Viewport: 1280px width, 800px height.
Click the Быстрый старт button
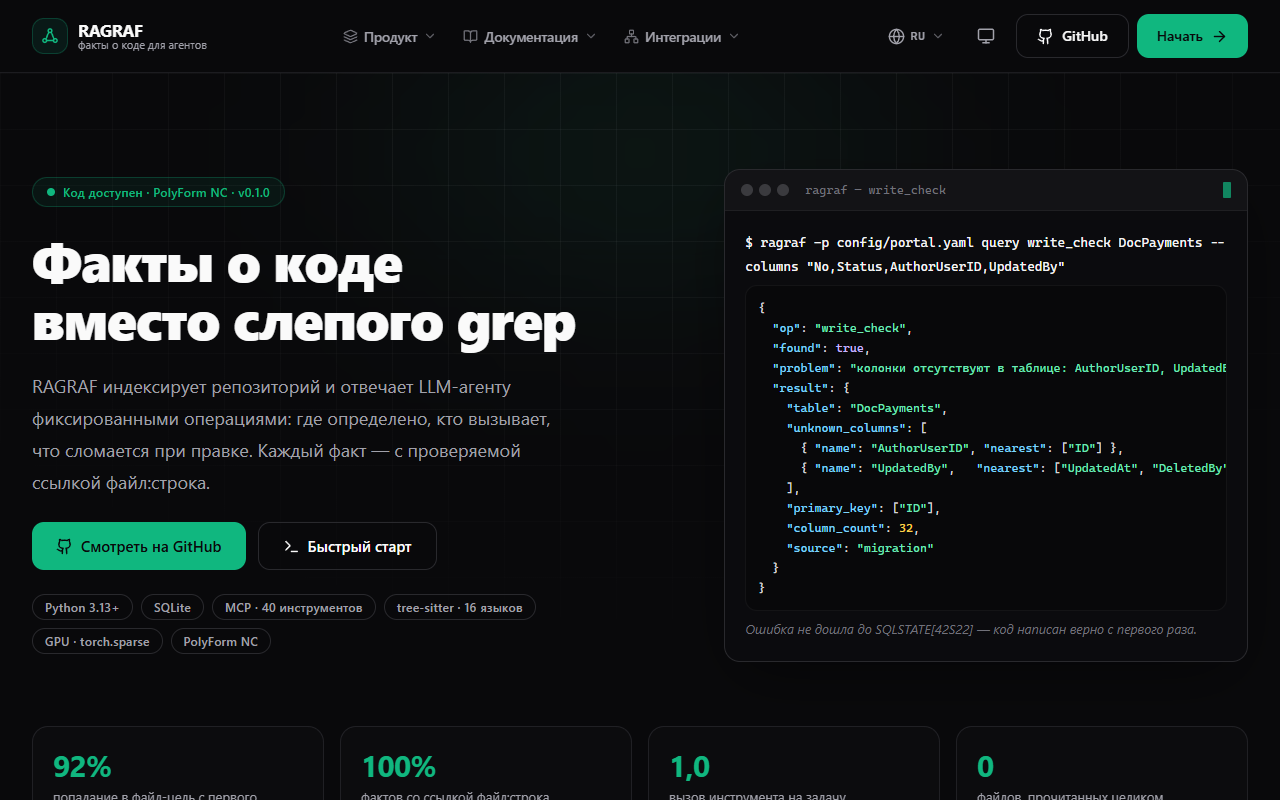(347, 546)
